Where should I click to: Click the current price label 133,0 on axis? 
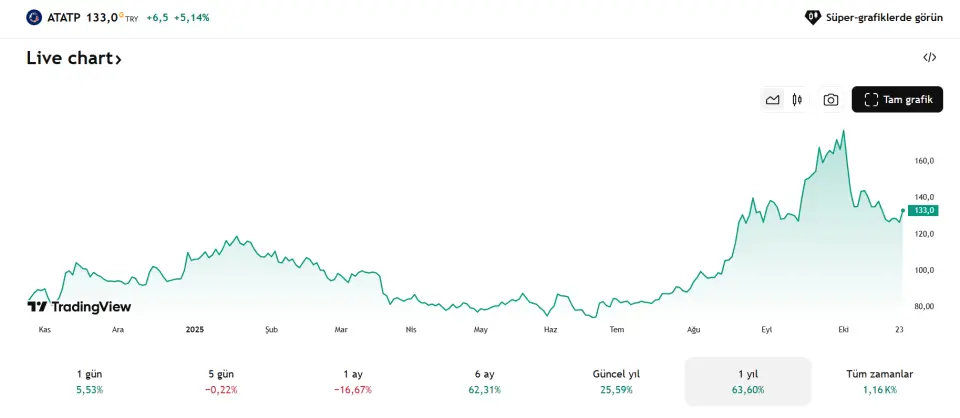click(923, 210)
